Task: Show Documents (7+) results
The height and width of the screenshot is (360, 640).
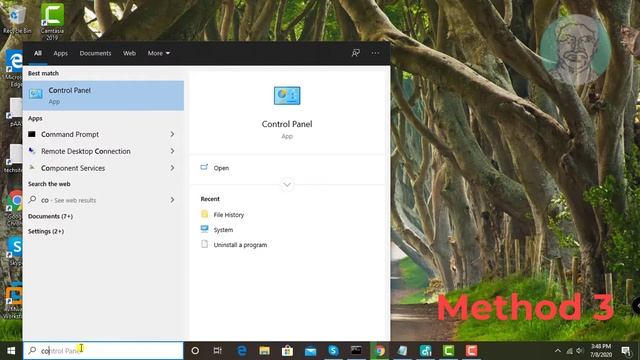Action: (50, 216)
